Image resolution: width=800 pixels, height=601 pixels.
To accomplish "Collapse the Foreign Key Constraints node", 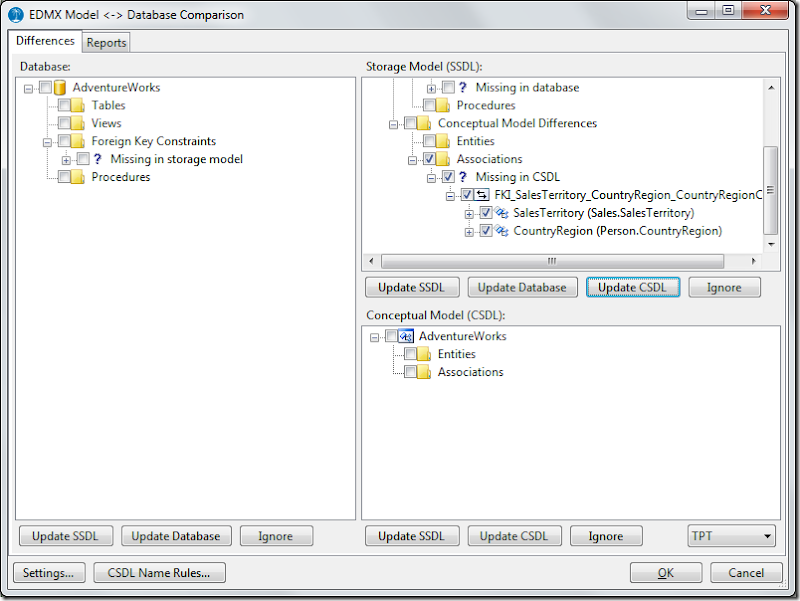I will pyautogui.click(x=47, y=142).
